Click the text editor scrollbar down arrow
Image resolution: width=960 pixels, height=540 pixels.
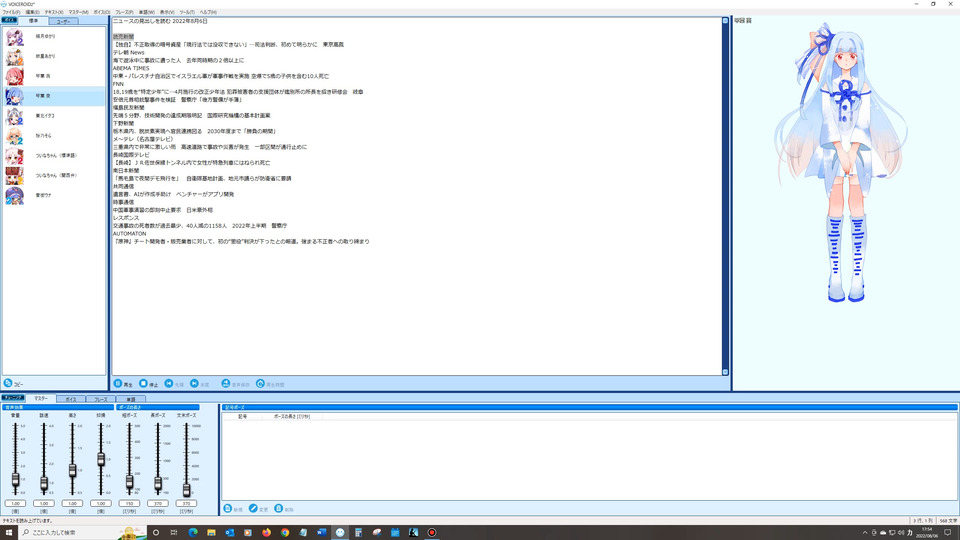pyautogui.click(x=725, y=372)
